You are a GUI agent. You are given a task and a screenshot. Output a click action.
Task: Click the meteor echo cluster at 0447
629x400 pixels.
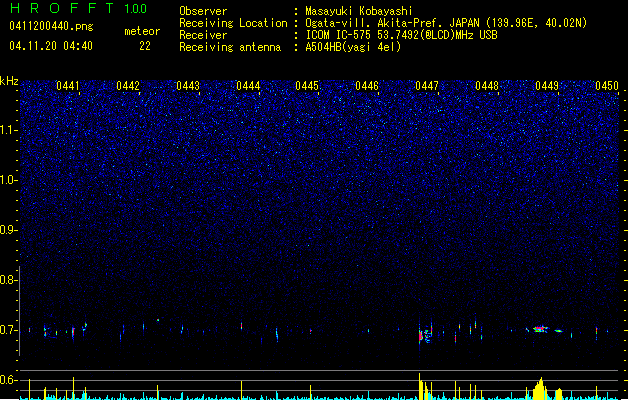tap(425, 333)
